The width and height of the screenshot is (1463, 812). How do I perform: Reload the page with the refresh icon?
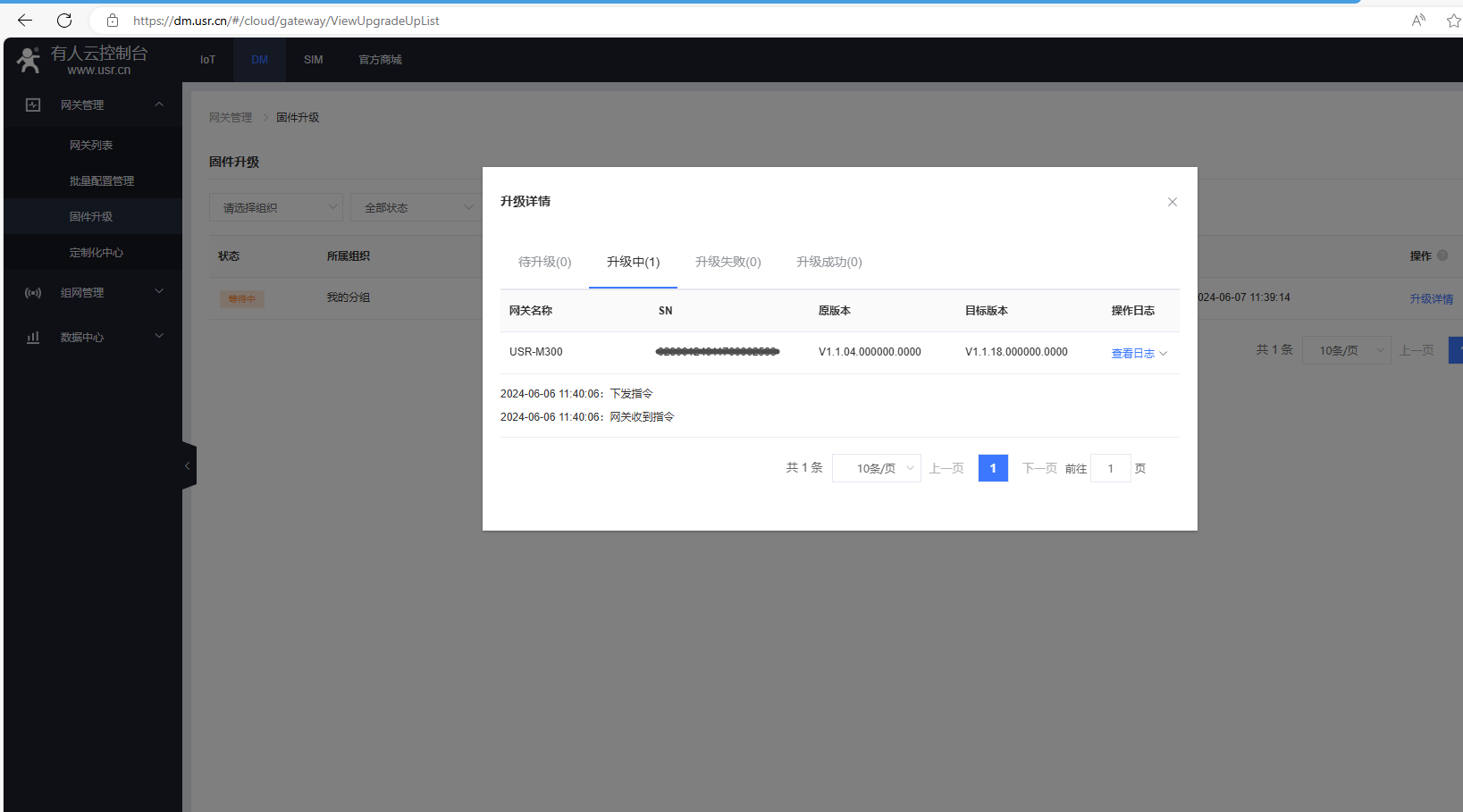64,21
